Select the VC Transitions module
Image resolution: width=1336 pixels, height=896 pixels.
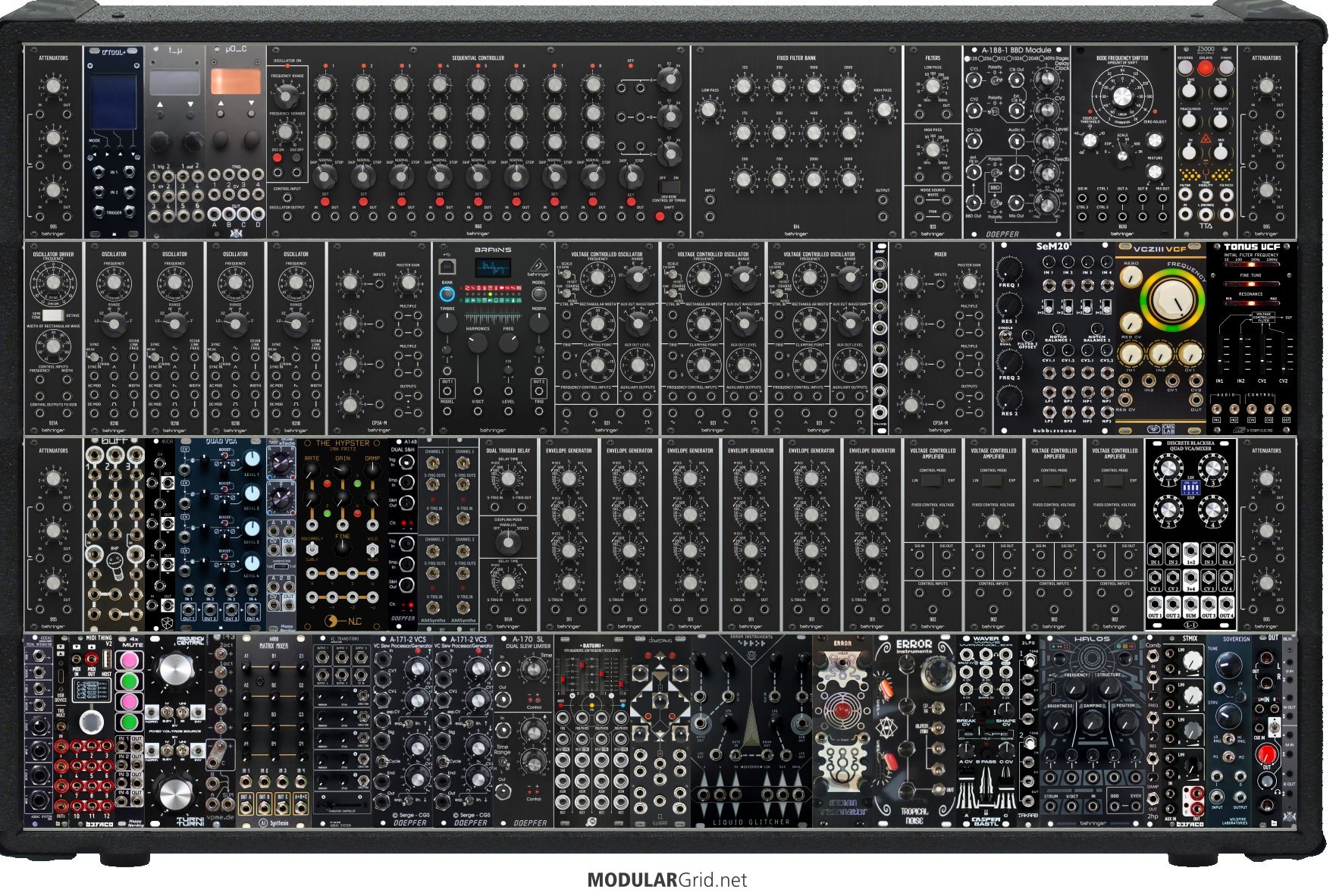(x=342, y=732)
